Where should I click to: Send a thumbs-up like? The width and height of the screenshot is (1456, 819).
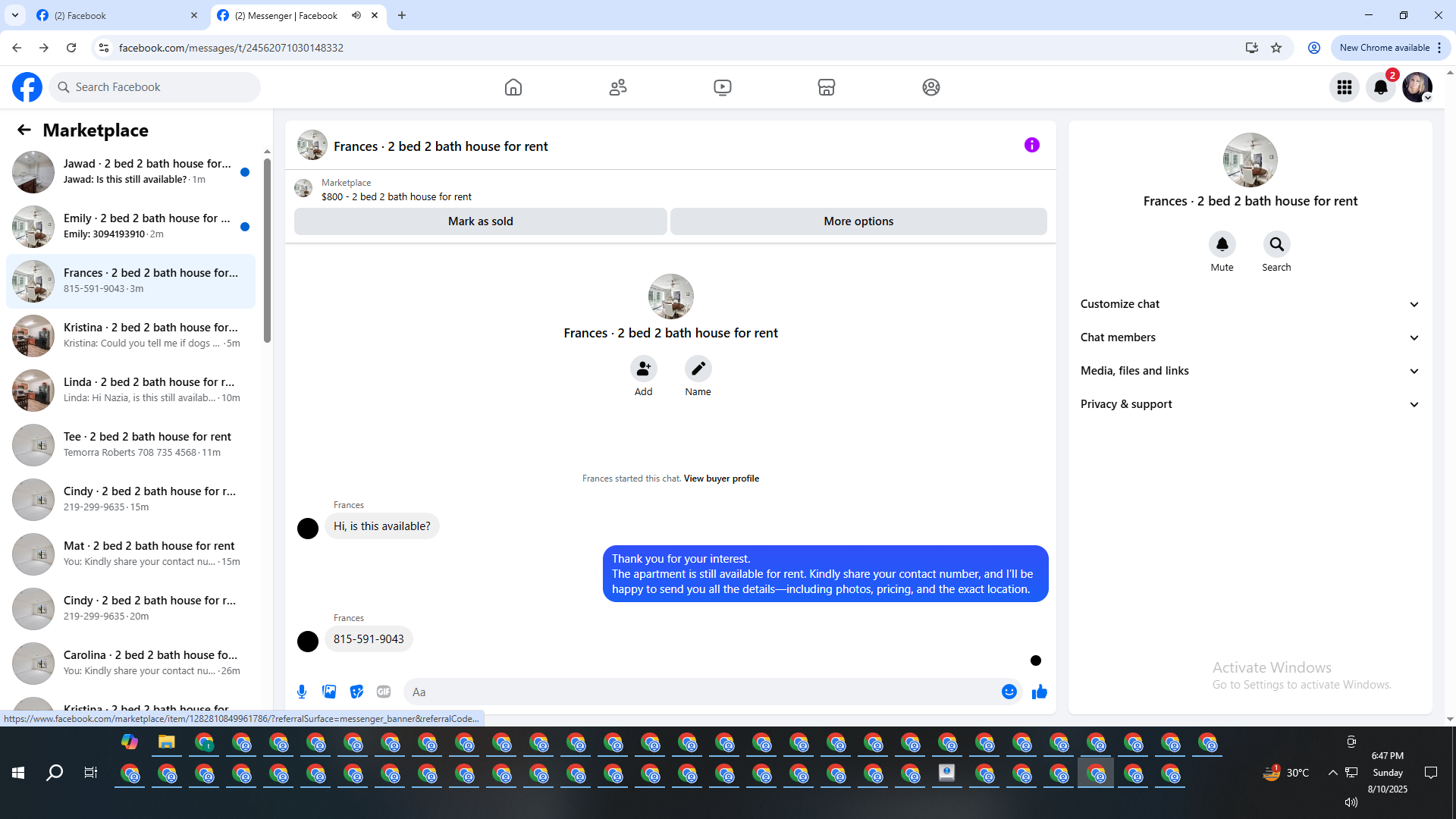[x=1039, y=692]
